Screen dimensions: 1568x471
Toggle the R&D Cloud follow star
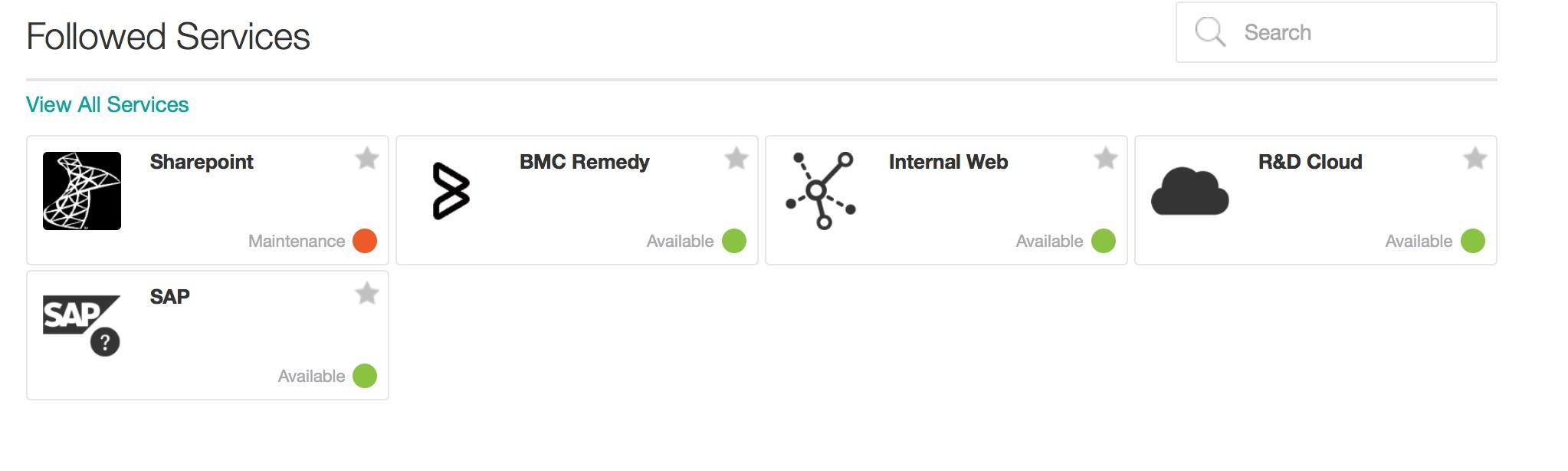1475,159
